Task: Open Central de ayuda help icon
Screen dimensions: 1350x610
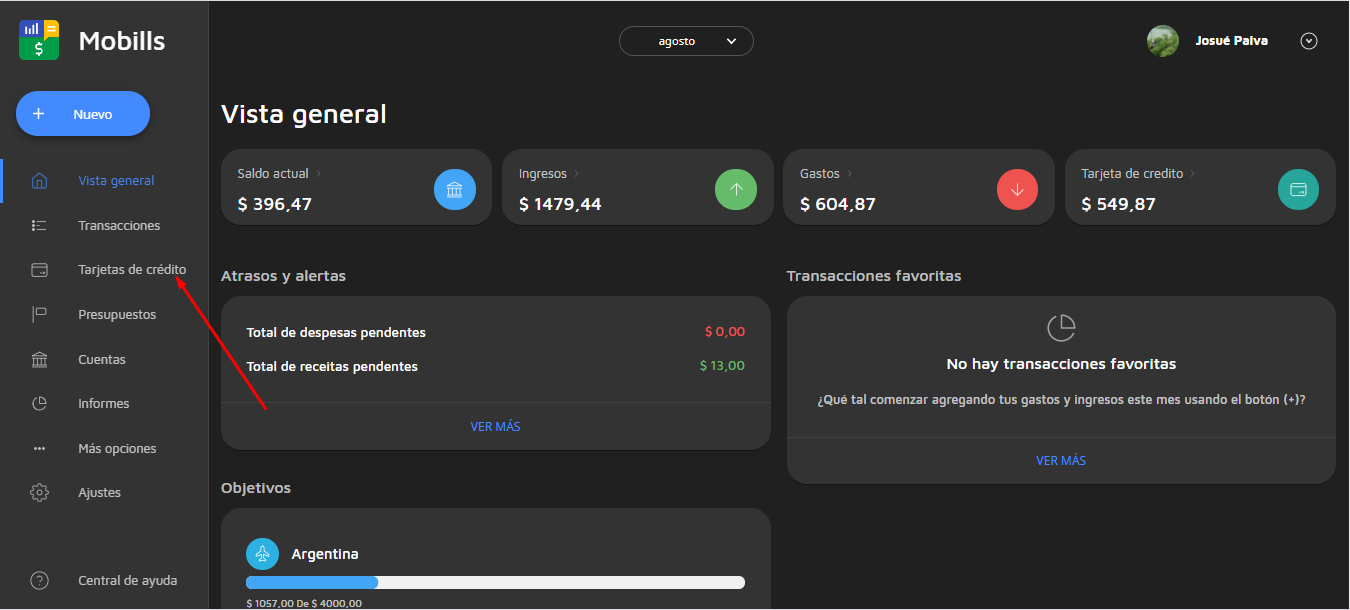Action: [40, 580]
